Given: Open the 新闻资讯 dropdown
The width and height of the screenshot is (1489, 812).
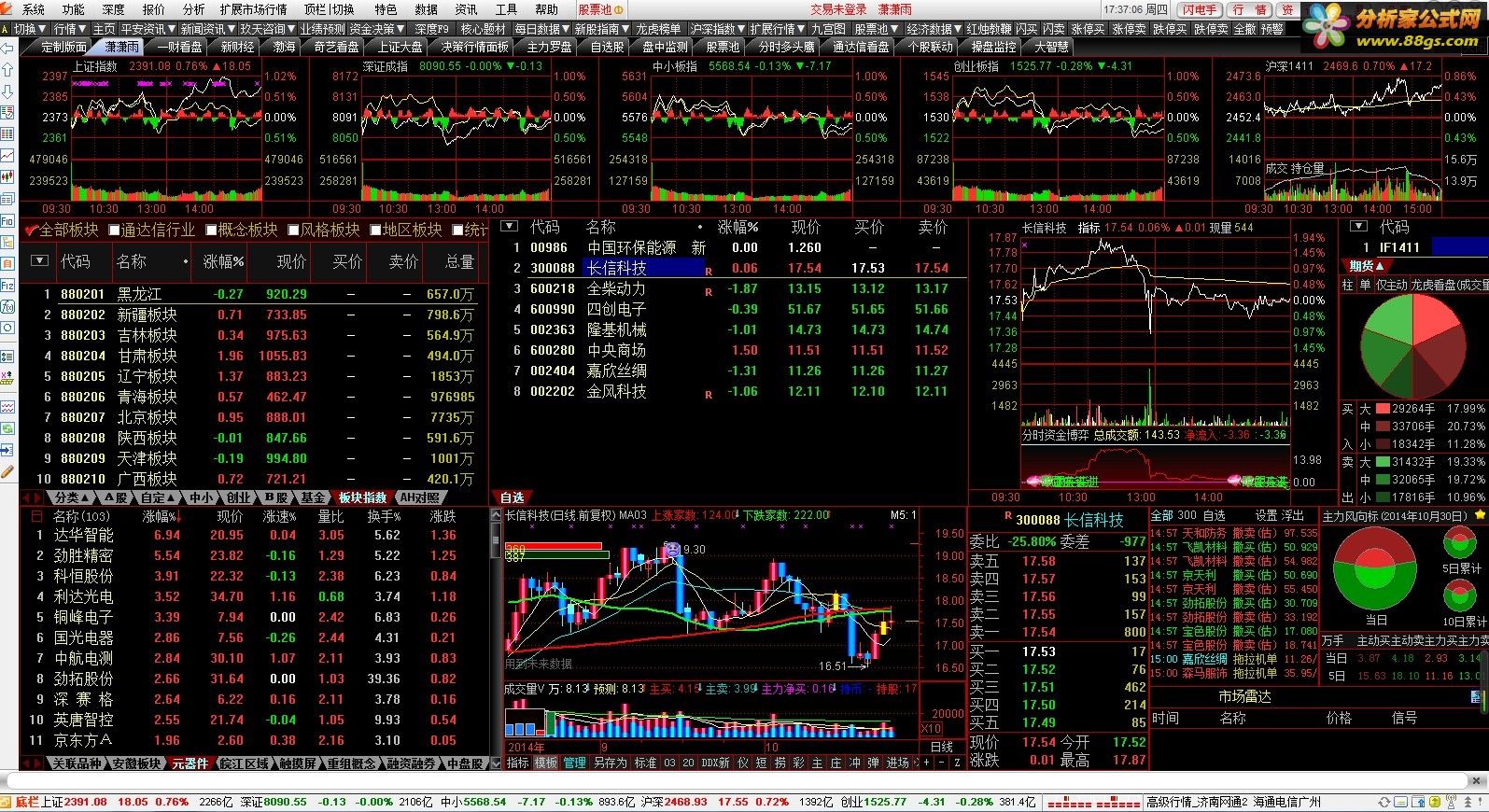Looking at the screenshot, I should click(x=207, y=29).
